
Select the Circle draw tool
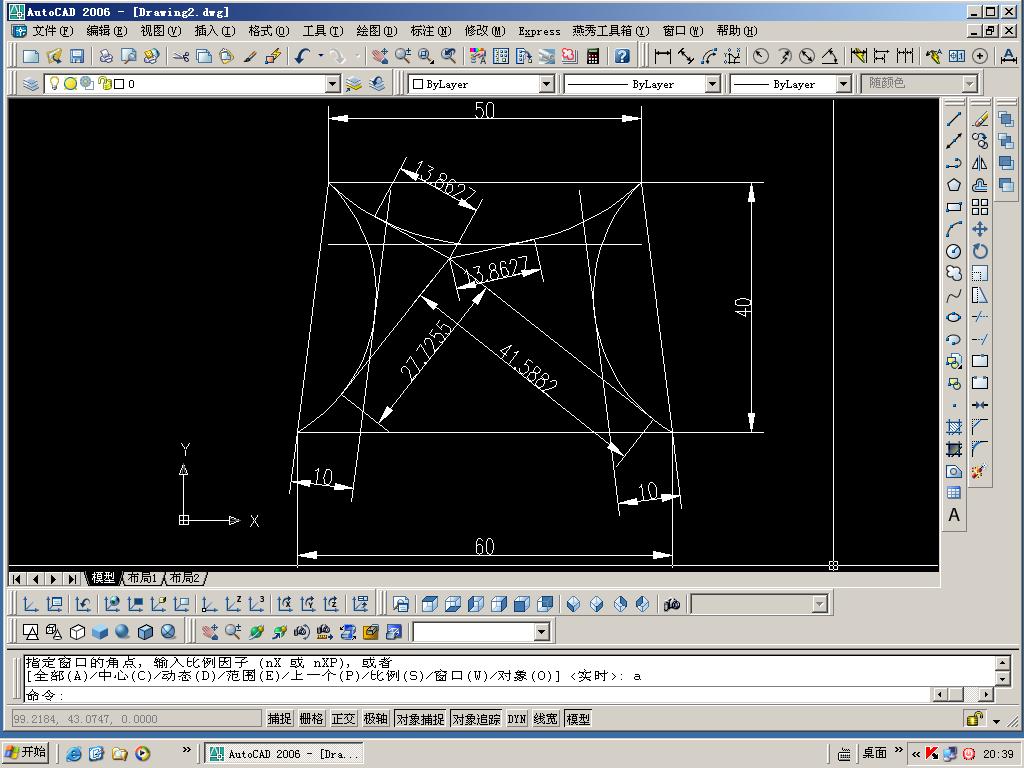[954, 251]
